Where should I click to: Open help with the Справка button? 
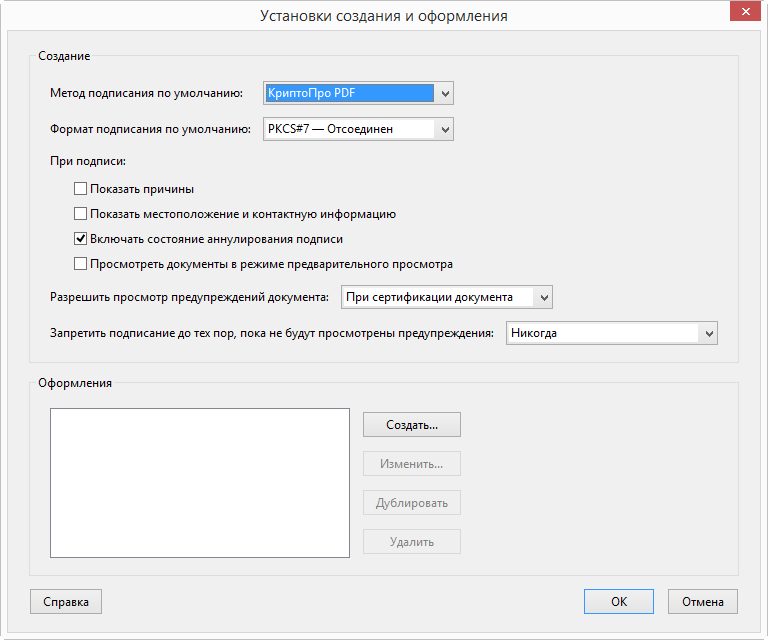pos(66,602)
